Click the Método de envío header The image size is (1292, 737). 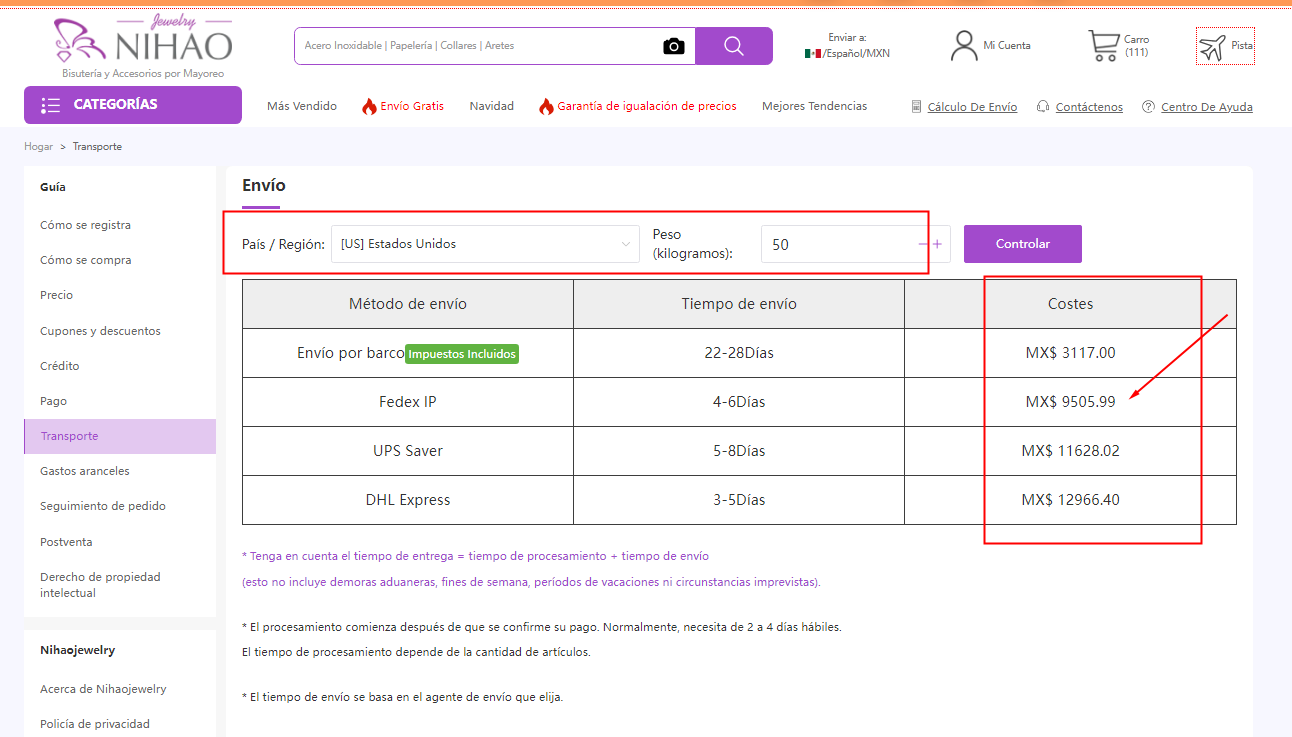pyautogui.click(x=408, y=304)
